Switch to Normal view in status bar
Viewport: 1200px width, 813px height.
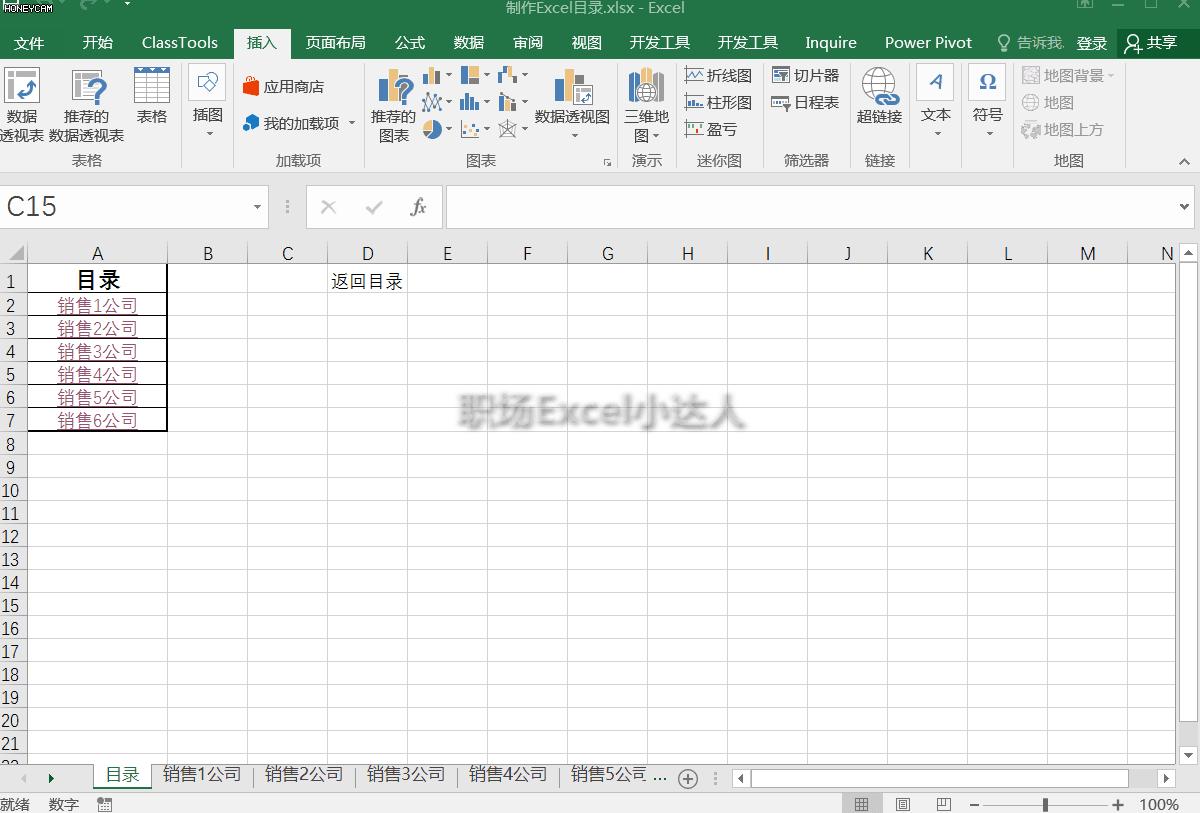coord(861,804)
